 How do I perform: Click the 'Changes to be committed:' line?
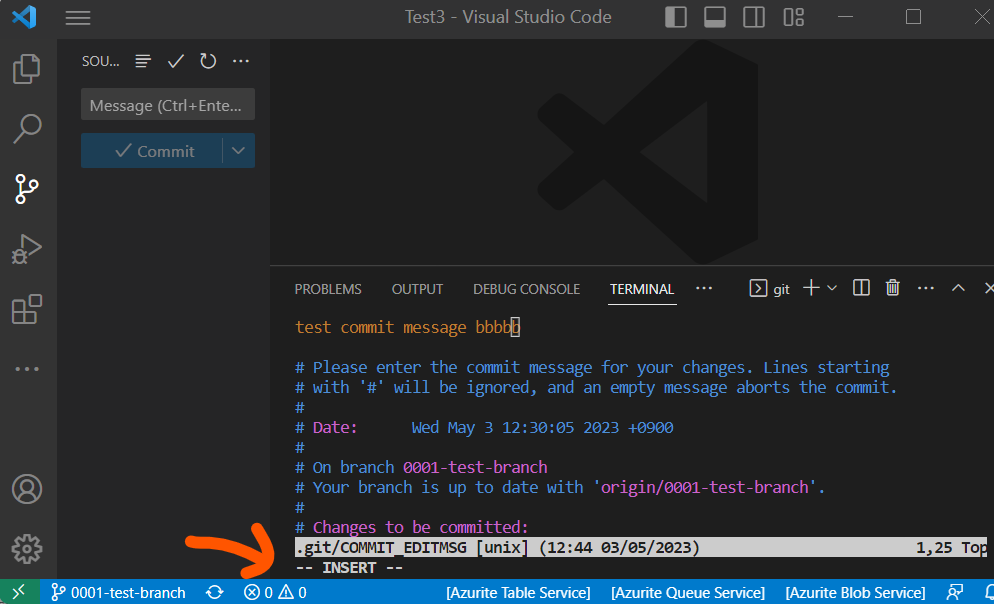pyautogui.click(x=411, y=527)
